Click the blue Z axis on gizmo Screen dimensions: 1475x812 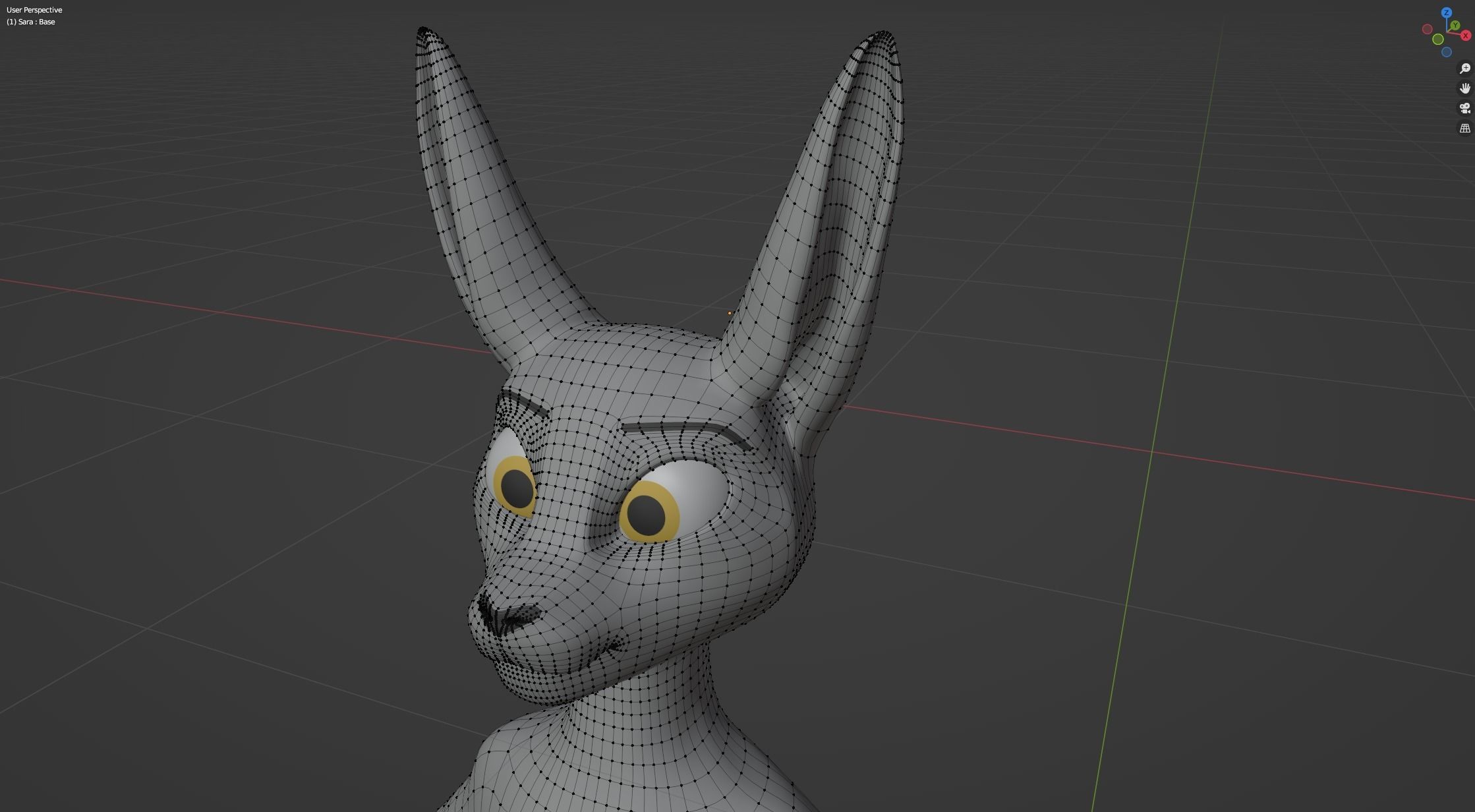pyautogui.click(x=1446, y=13)
